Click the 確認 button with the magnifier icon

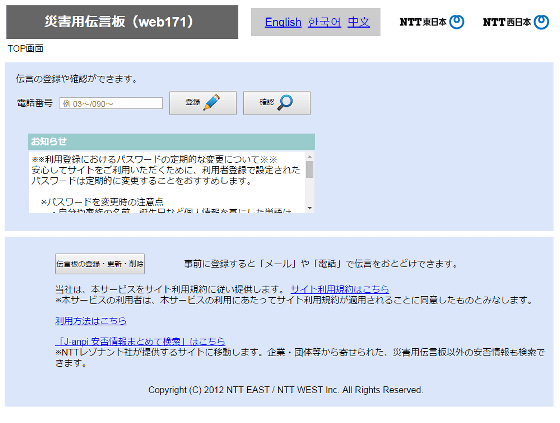pyautogui.click(x=277, y=103)
